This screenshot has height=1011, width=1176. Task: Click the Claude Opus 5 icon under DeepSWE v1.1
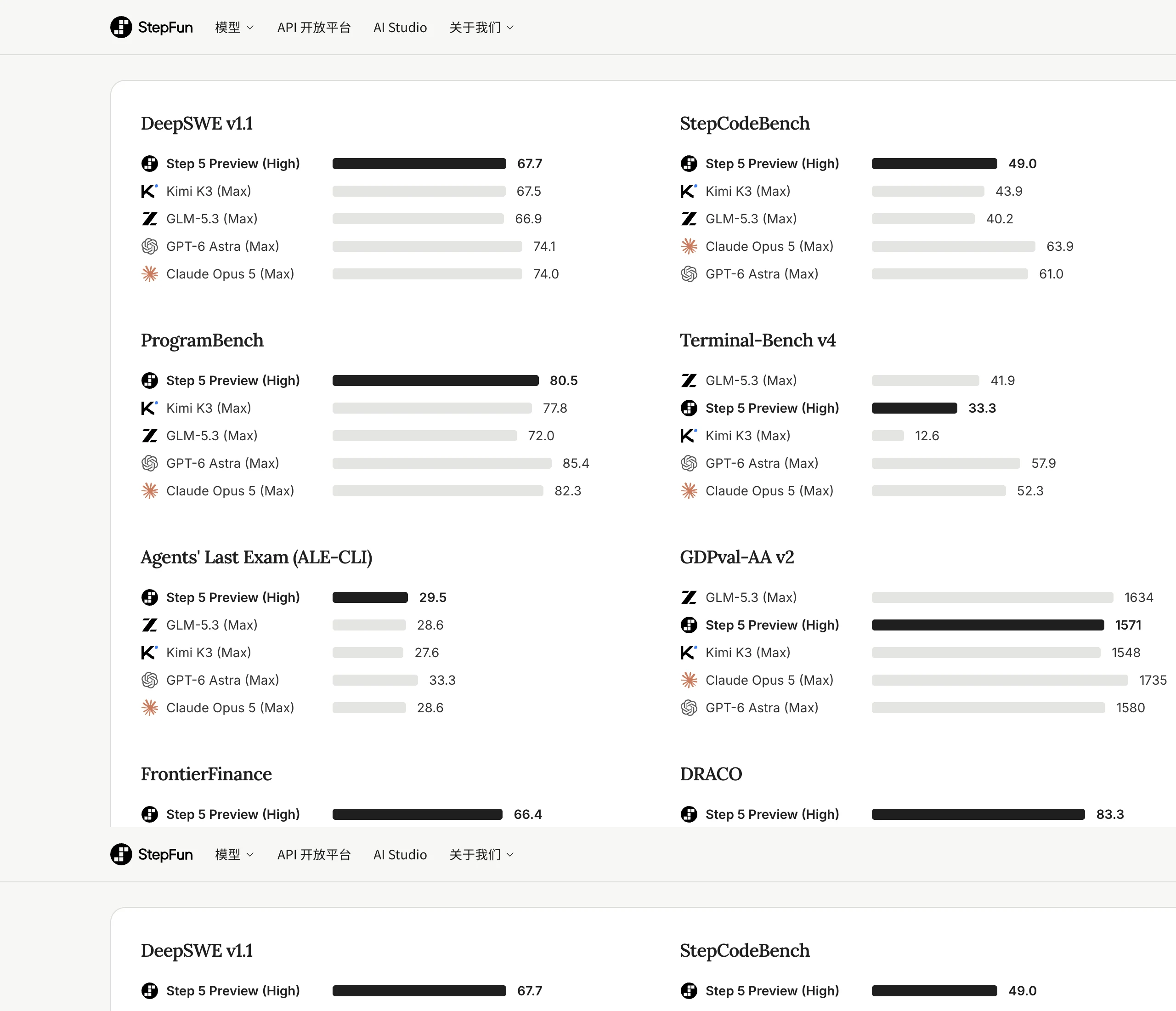point(149,274)
